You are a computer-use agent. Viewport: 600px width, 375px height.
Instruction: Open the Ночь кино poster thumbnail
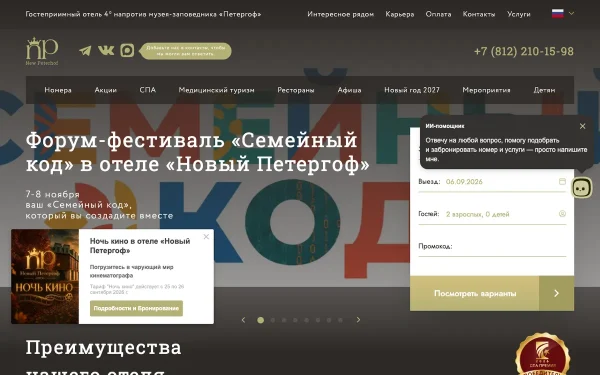pyautogui.click(x=45, y=276)
